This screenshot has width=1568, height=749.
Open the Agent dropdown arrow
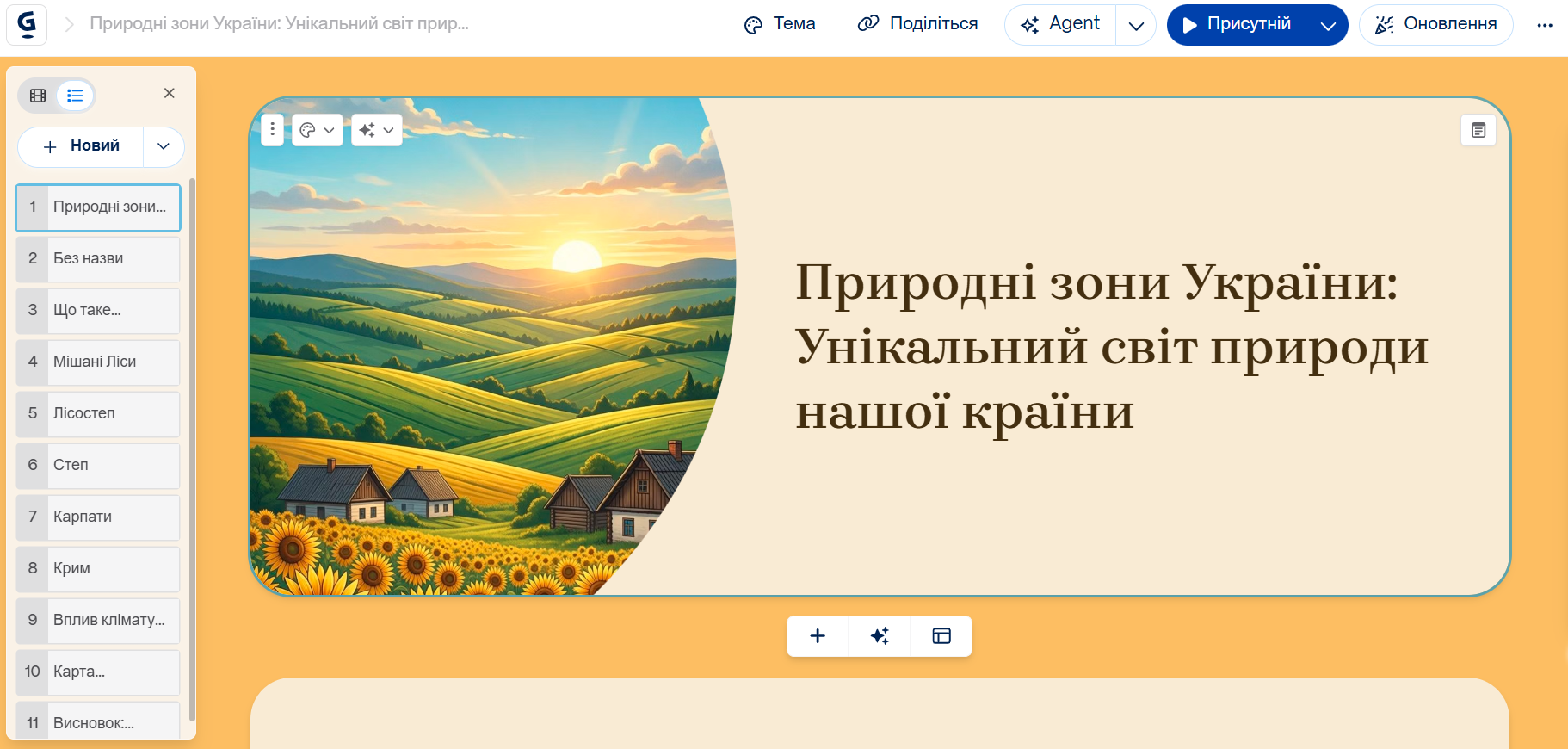[x=1135, y=25]
